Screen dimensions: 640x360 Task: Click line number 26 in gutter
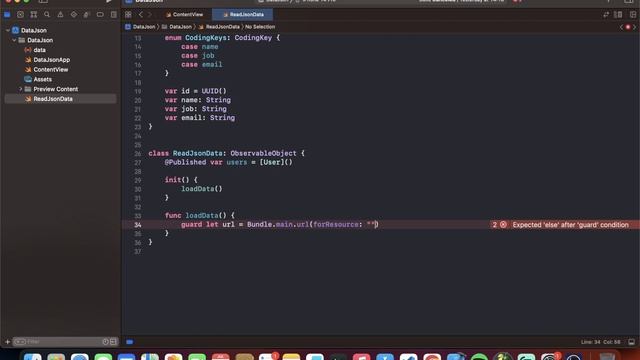click(138, 153)
